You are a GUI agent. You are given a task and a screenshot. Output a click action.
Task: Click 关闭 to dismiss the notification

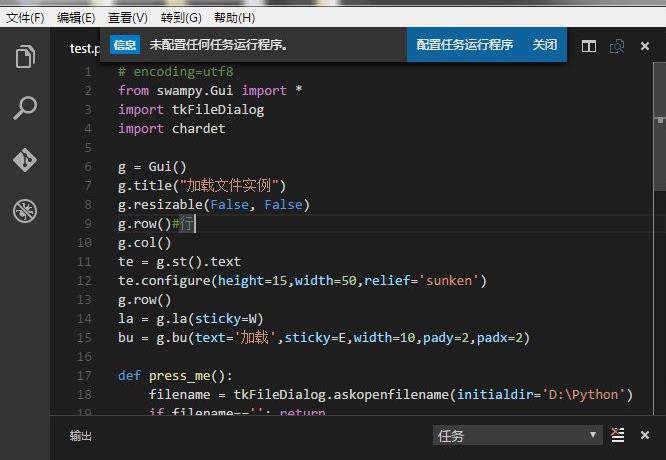pos(545,45)
